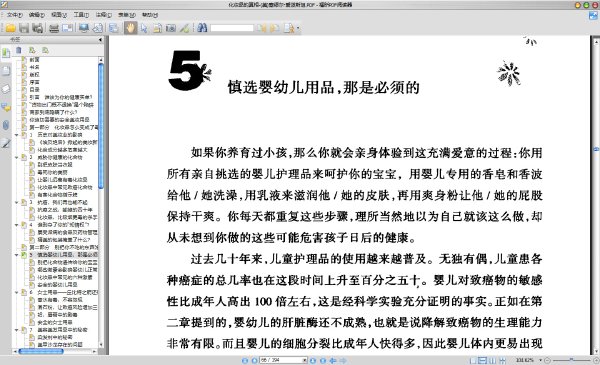Screen dimensions: 600x365
Task: Switch to the Layers sidebar tab
Action: [x=6, y=89]
